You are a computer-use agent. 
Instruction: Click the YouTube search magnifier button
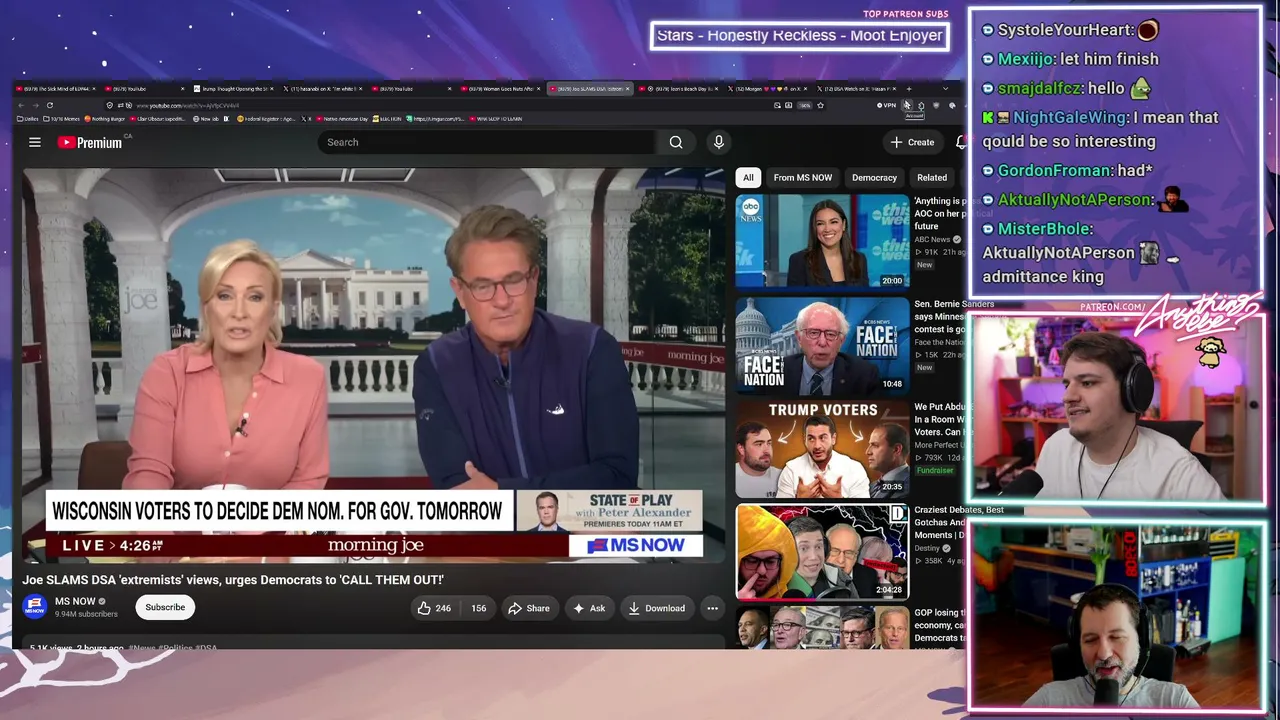pyautogui.click(x=676, y=142)
